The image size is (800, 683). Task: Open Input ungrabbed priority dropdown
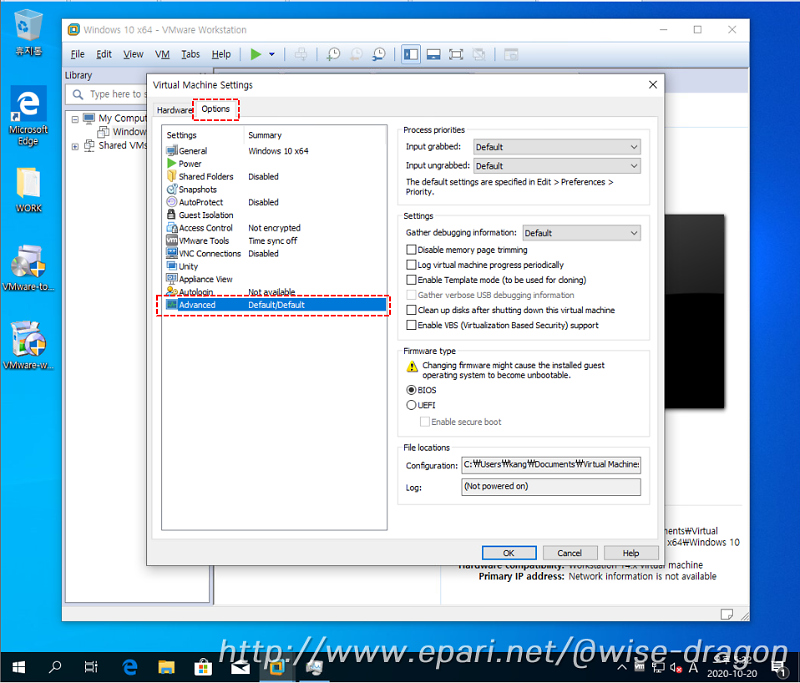coord(557,166)
